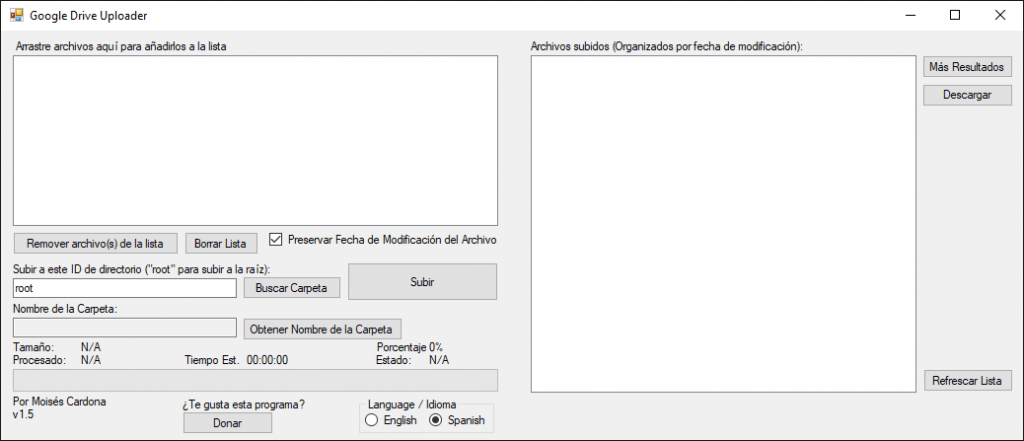Image resolution: width=1024 pixels, height=441 pixels.
Task: Click Obtener Nombre de la Carpeta button
Action: [323, 329]
